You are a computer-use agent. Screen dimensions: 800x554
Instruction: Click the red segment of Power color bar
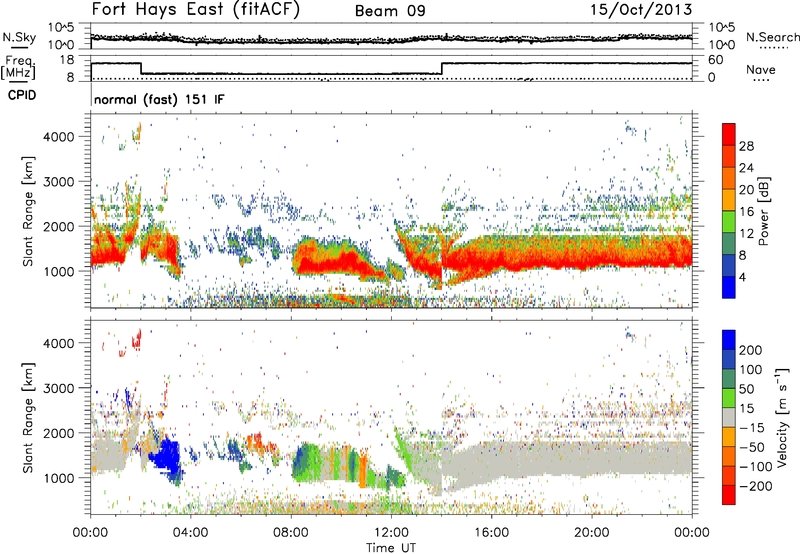pyautogui.click(x=729, y=135)
